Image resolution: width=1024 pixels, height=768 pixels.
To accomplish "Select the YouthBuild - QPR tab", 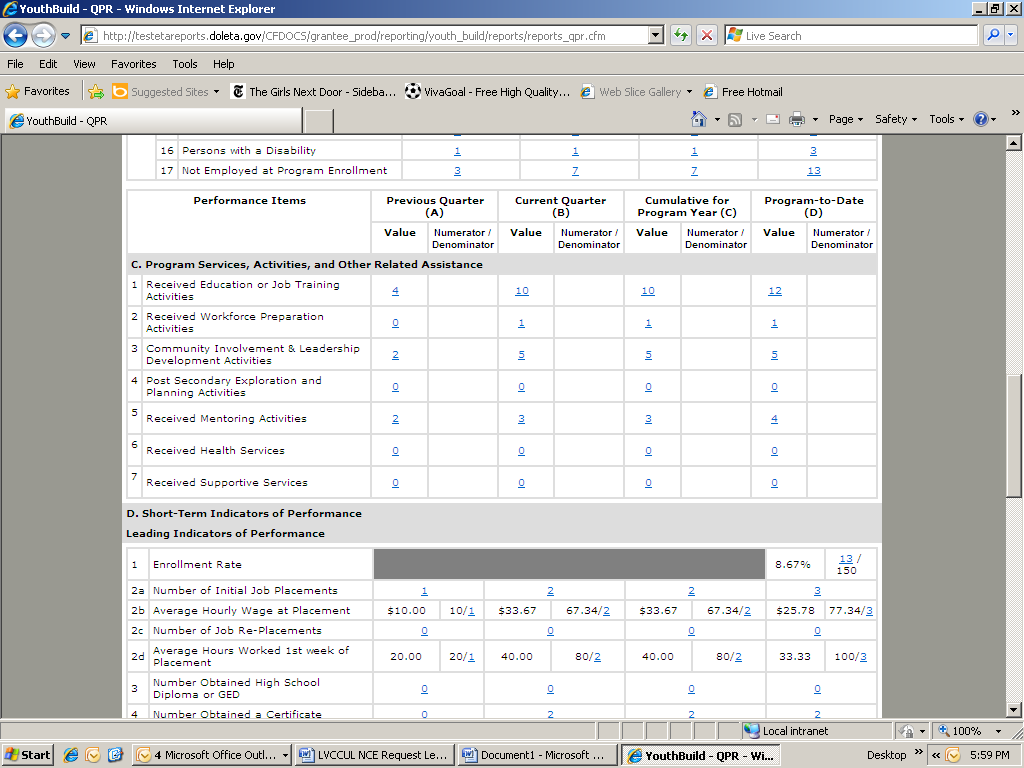I will pos(67,121).
